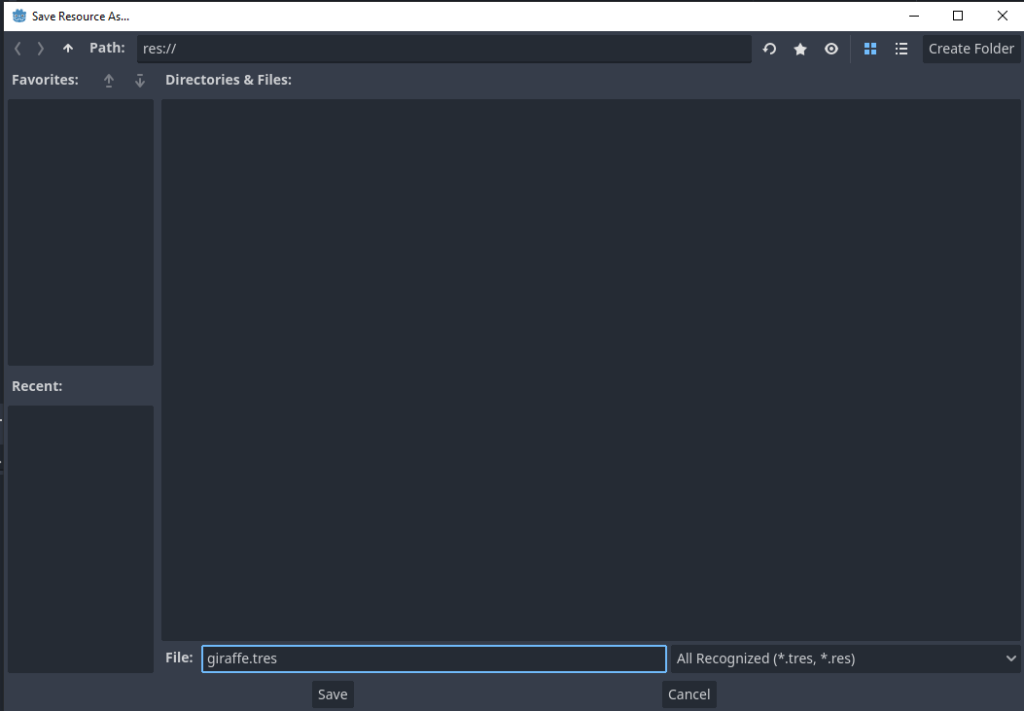Image resolution: width=1024 pixels, height=711 pixels.
Task: Switch to list view
Action: pos(901,49)
